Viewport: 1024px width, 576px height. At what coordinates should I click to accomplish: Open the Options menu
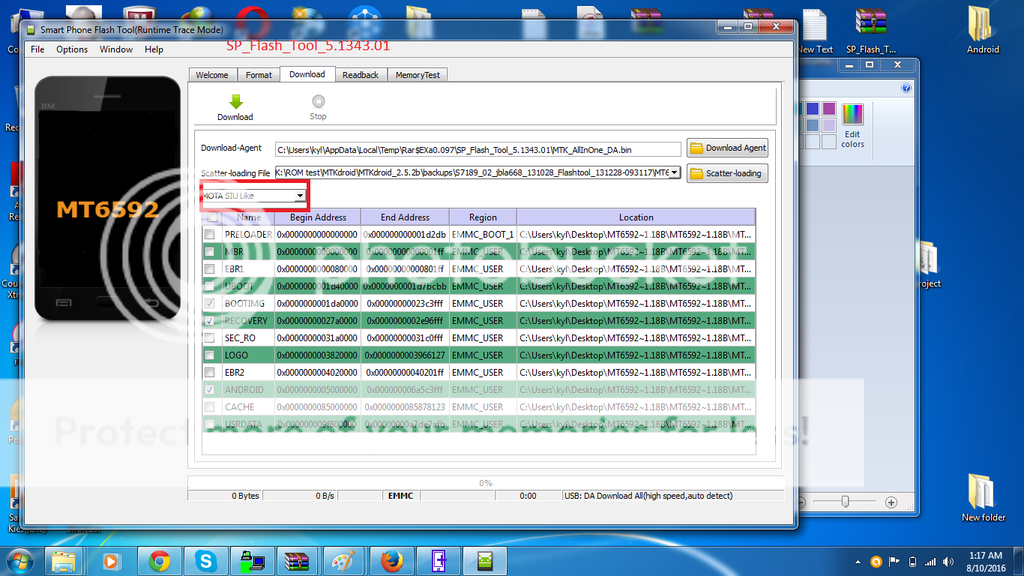72,50
